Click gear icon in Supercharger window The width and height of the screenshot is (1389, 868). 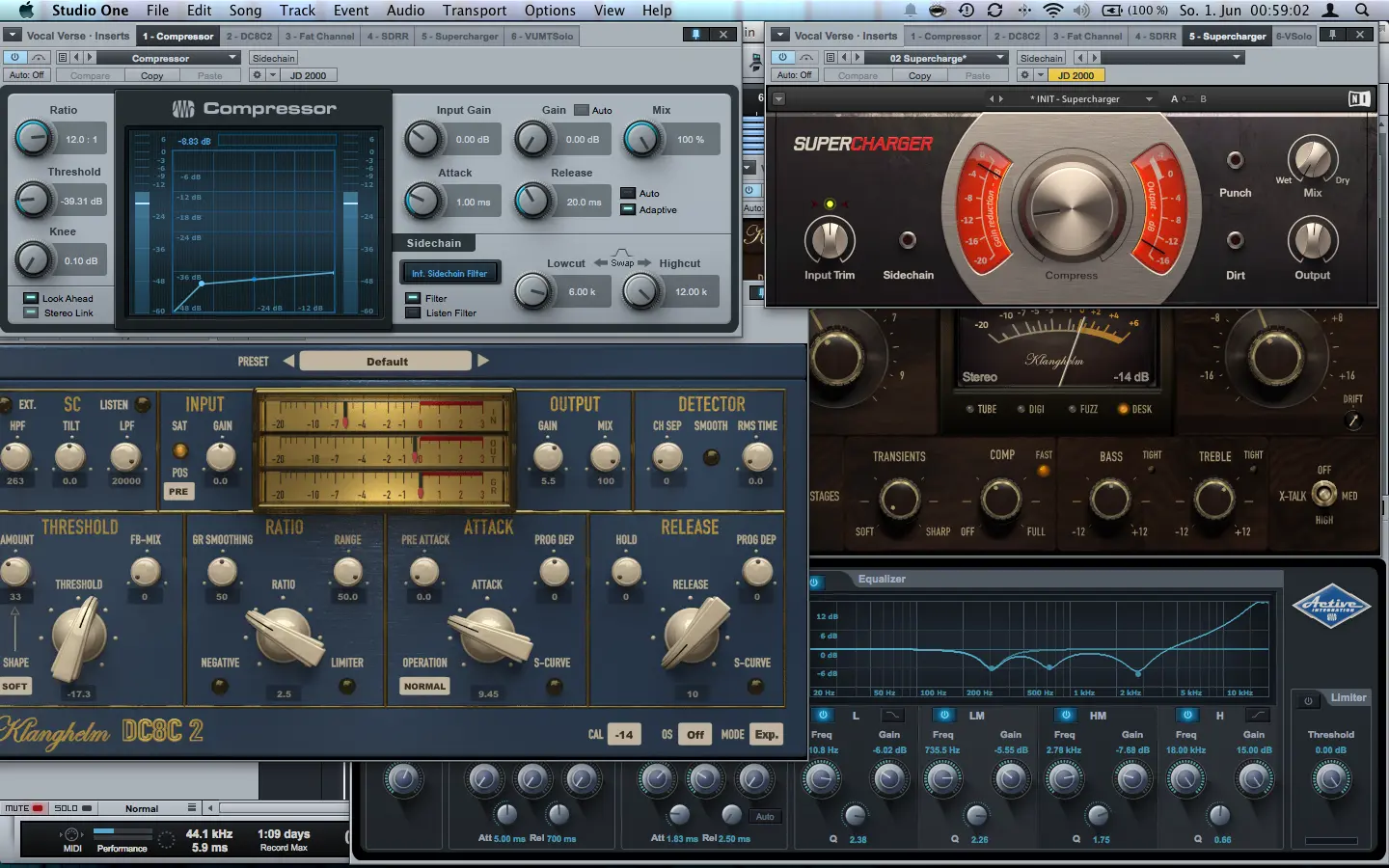click(x=1024, y=75)
